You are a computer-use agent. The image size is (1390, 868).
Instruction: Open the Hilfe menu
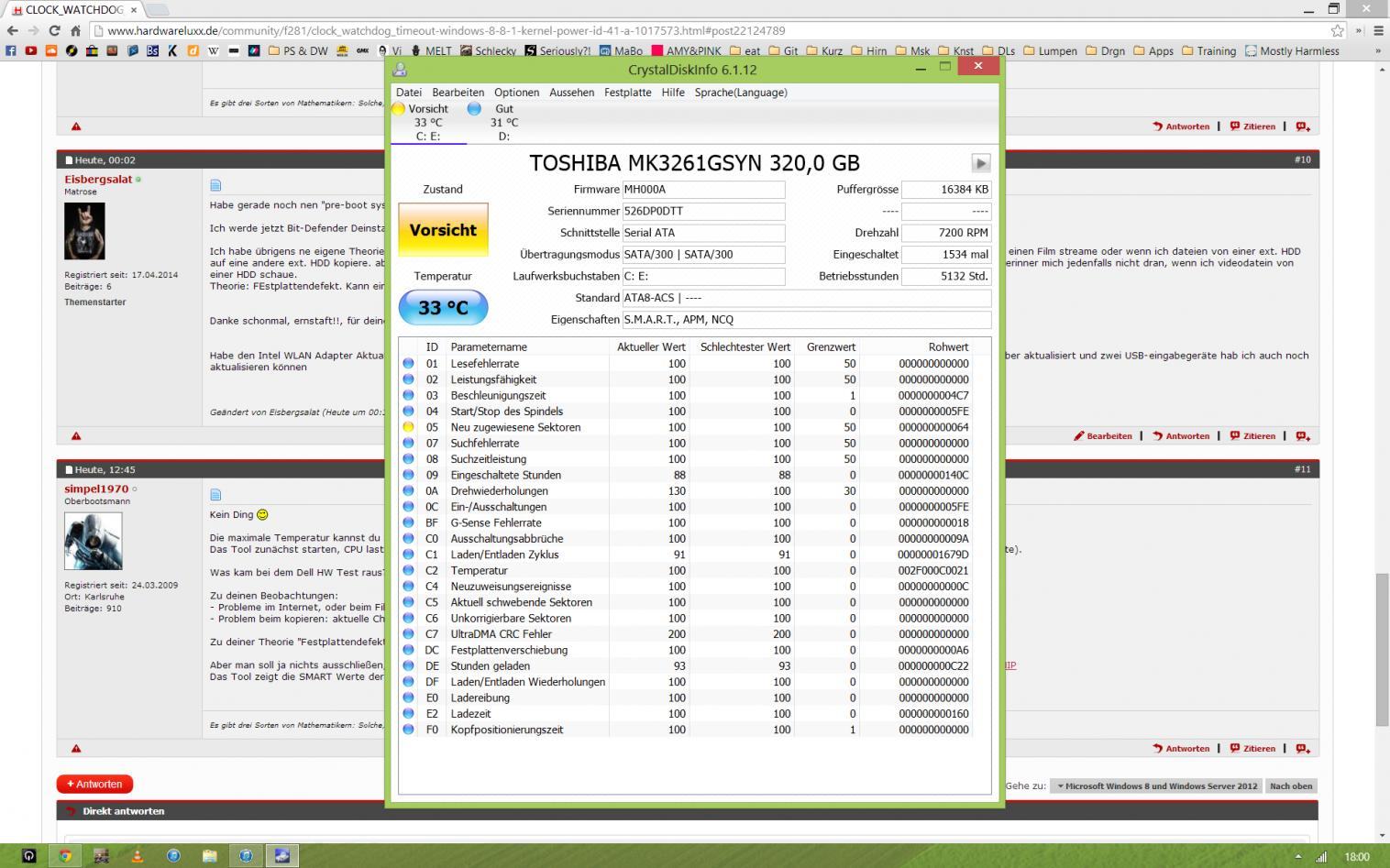(x=673, y=93)
